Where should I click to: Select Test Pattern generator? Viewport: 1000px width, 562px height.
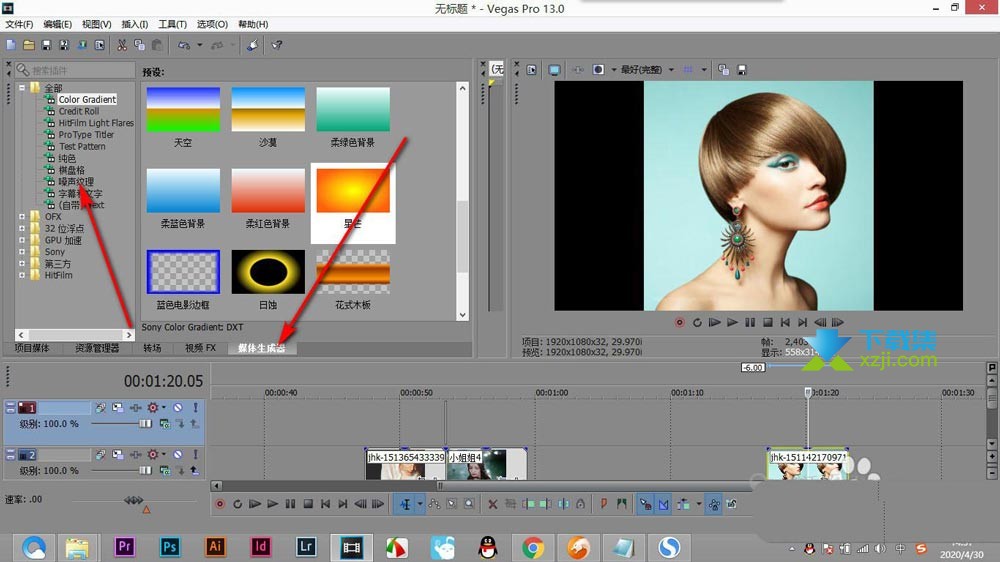pos(82,146)
